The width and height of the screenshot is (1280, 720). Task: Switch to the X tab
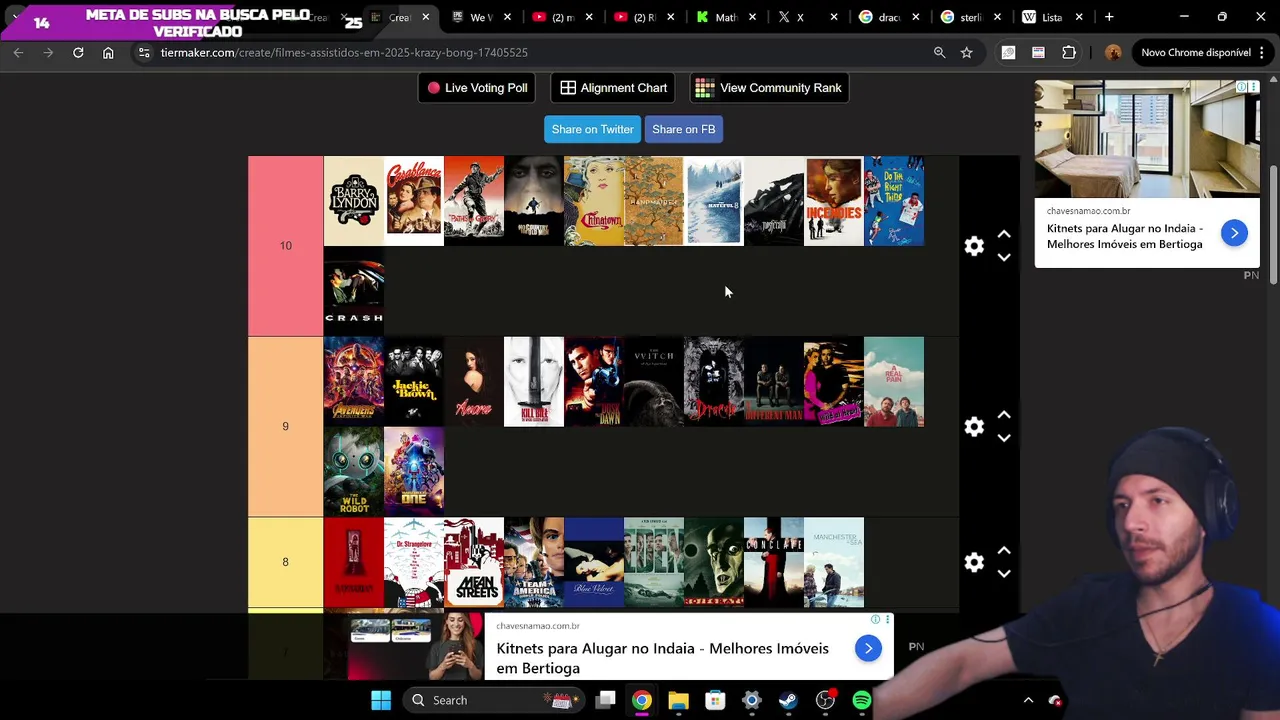click(x=808, y=17)
